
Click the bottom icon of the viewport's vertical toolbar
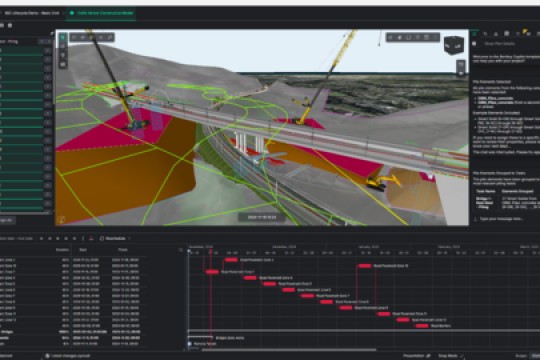63,64
